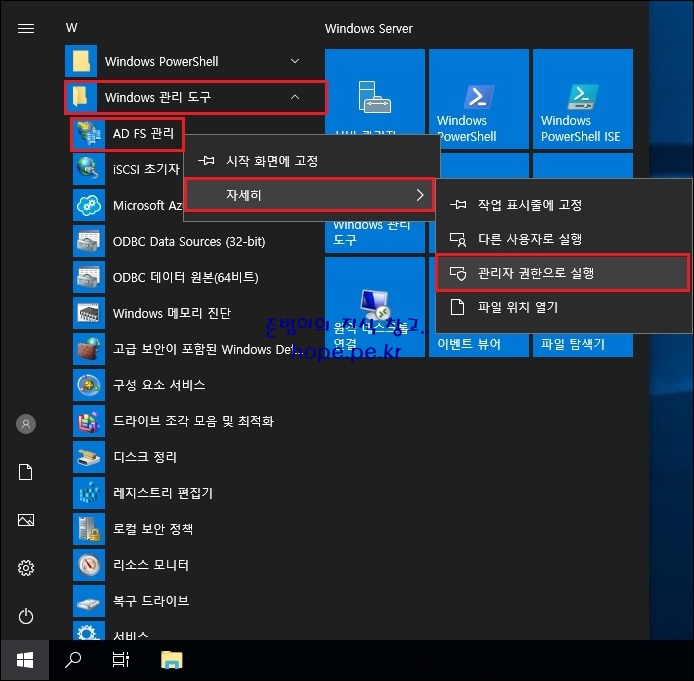Click the 로컬 보안 정책 icon
The image size is (694, 681).
[89, 529]
